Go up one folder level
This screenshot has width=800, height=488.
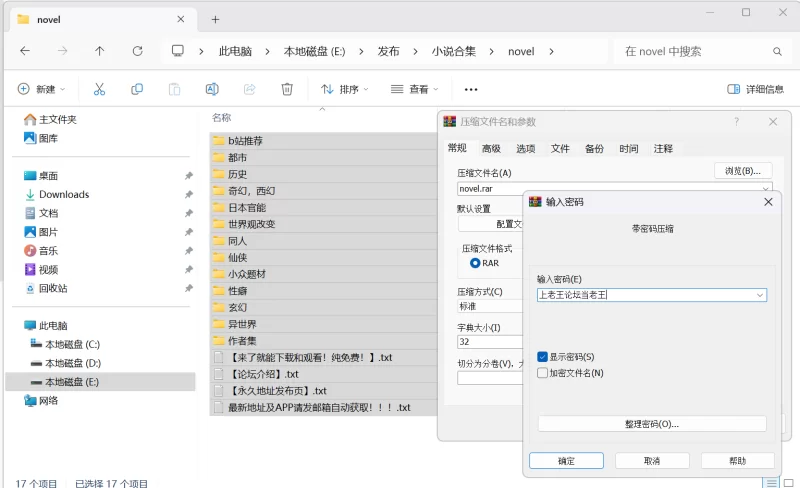pyautogui.click(x=99, y=51)
